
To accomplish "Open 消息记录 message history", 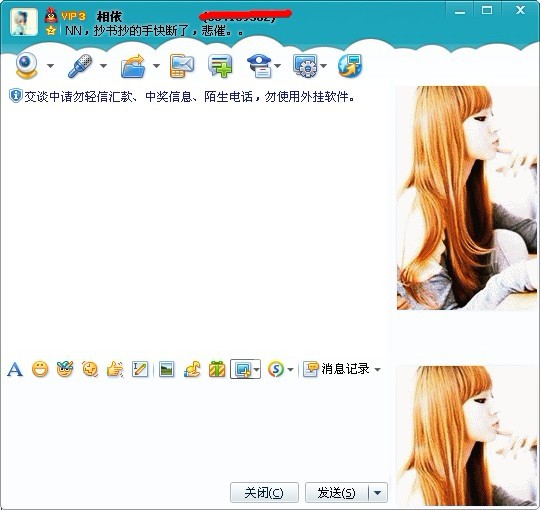I will click(336, 369).
